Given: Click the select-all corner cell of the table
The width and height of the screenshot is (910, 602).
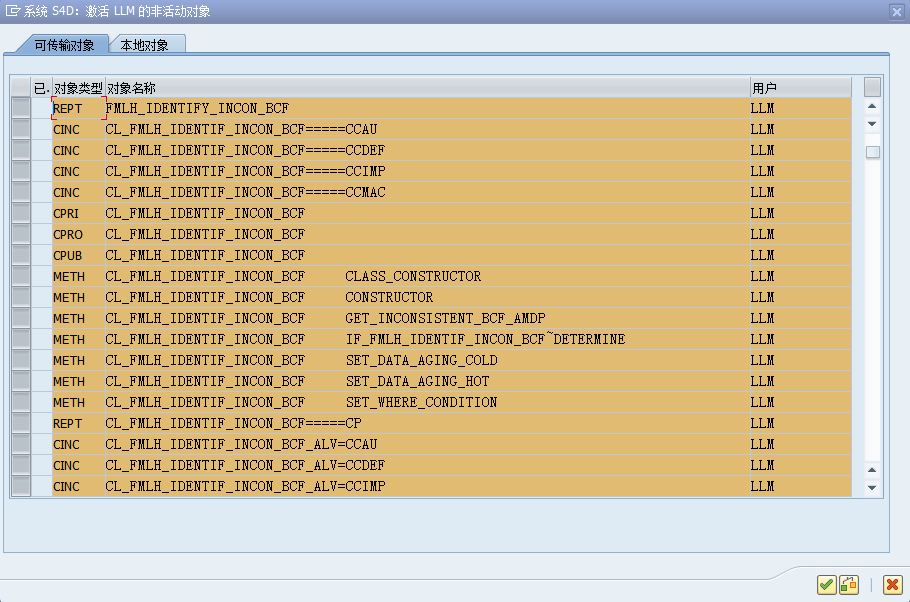Looking at the screenshot, I should pos(20,88).
